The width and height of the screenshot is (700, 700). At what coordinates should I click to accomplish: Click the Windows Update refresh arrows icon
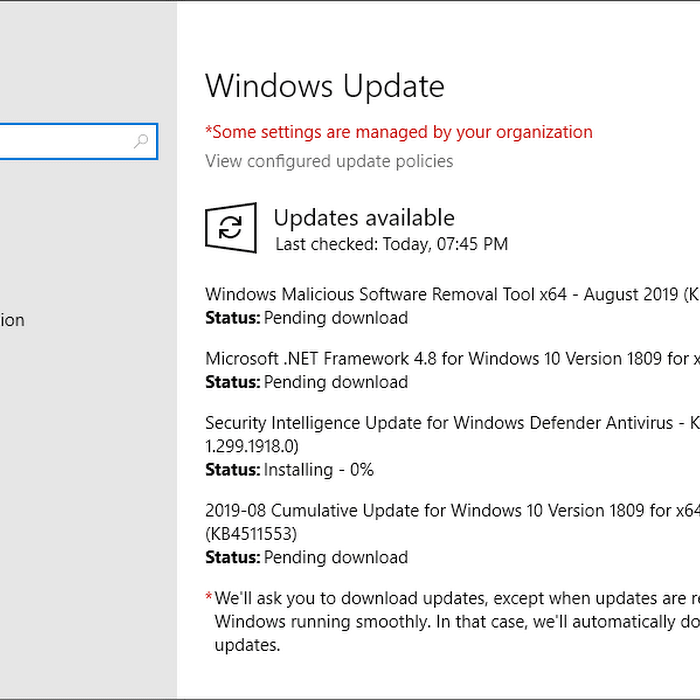231,228
